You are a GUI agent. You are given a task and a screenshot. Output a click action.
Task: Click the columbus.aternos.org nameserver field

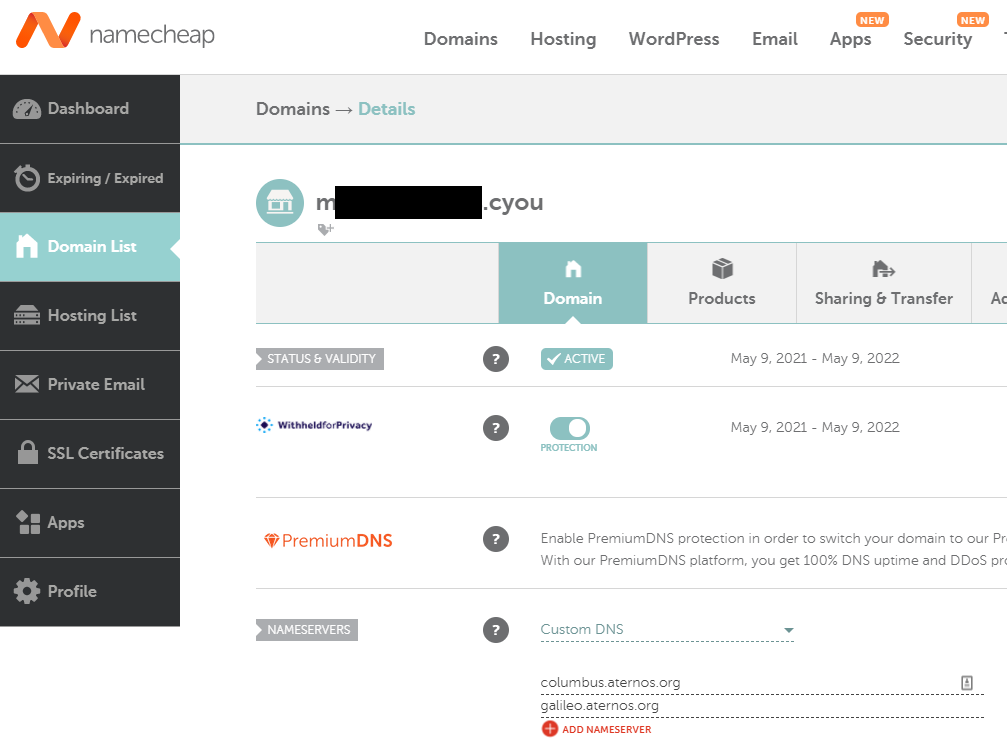(762, 683)
